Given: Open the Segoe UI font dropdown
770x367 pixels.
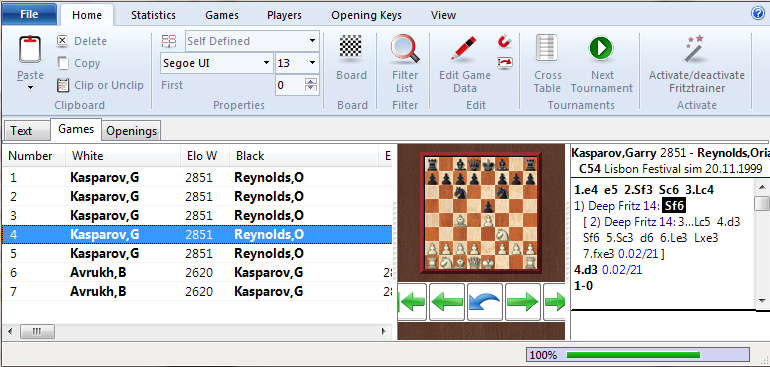Looking at the screenshot, I should pos(266,63).
